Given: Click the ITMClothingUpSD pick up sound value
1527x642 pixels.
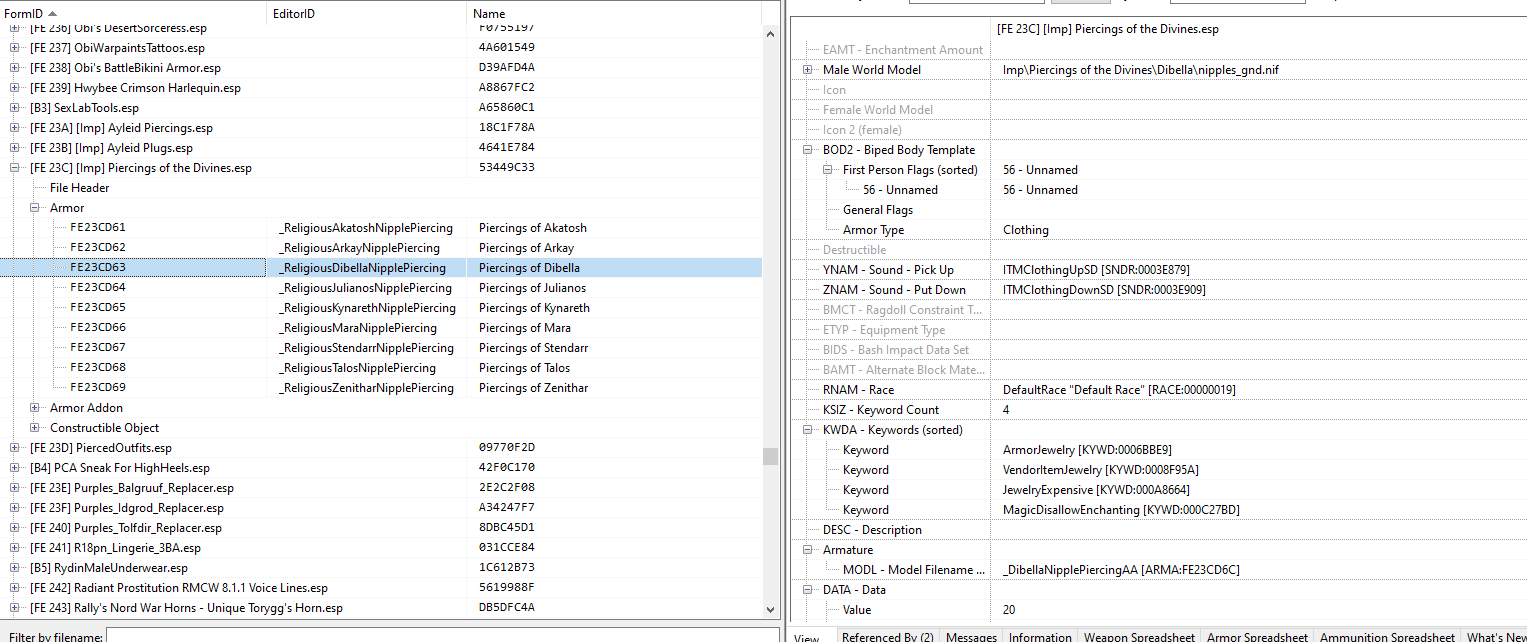Looking at the screenshot, I should point(1096,270).
